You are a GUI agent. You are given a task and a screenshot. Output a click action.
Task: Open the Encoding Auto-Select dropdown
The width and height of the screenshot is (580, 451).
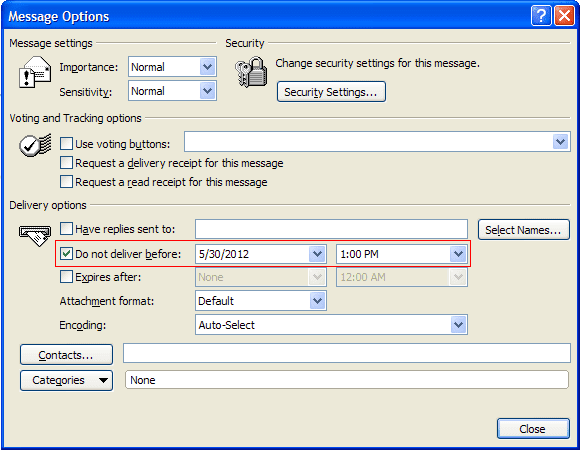tap(458, 325)
